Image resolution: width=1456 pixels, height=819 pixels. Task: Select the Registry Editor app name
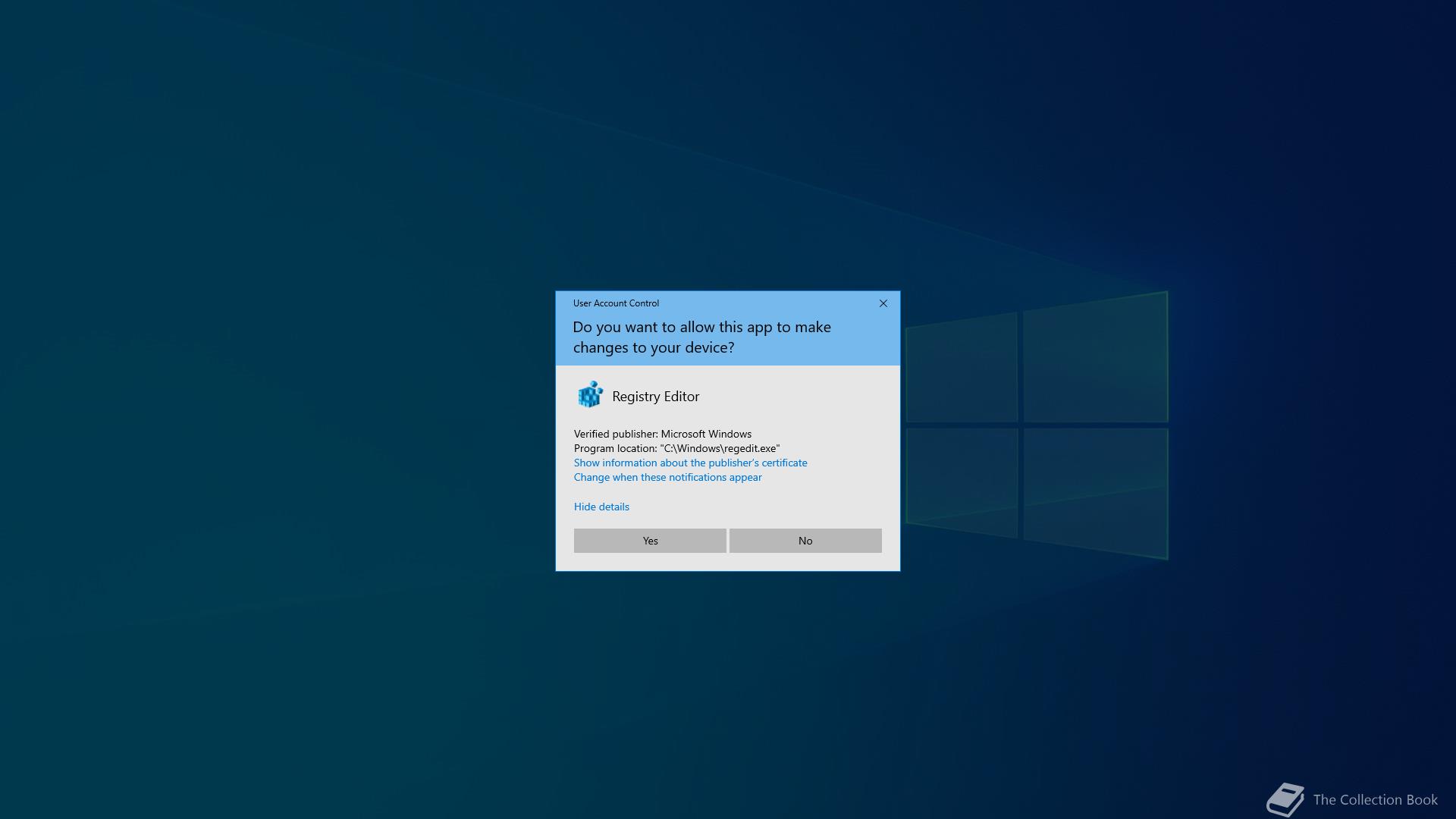[655, 397]
